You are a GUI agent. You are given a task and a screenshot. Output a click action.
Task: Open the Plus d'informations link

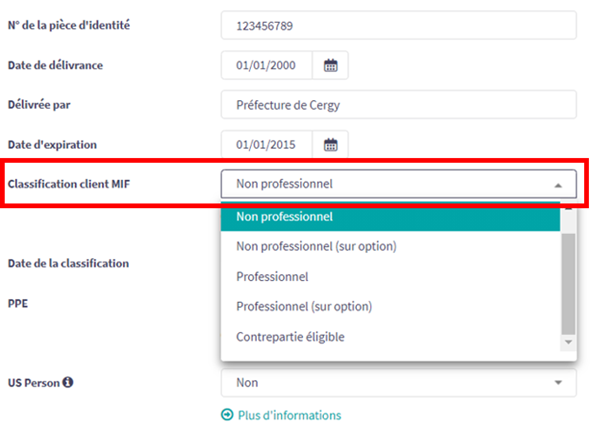point(288,415)
